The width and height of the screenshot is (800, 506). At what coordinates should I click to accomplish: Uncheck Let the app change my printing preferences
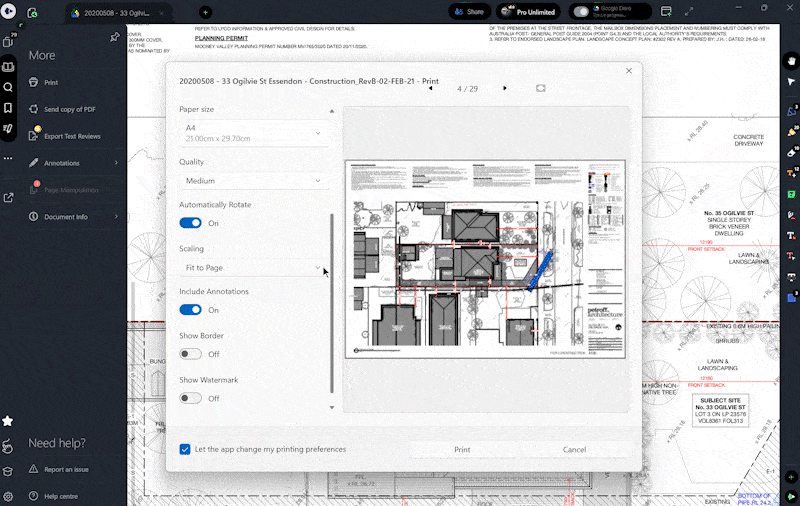tap(185, 449)
